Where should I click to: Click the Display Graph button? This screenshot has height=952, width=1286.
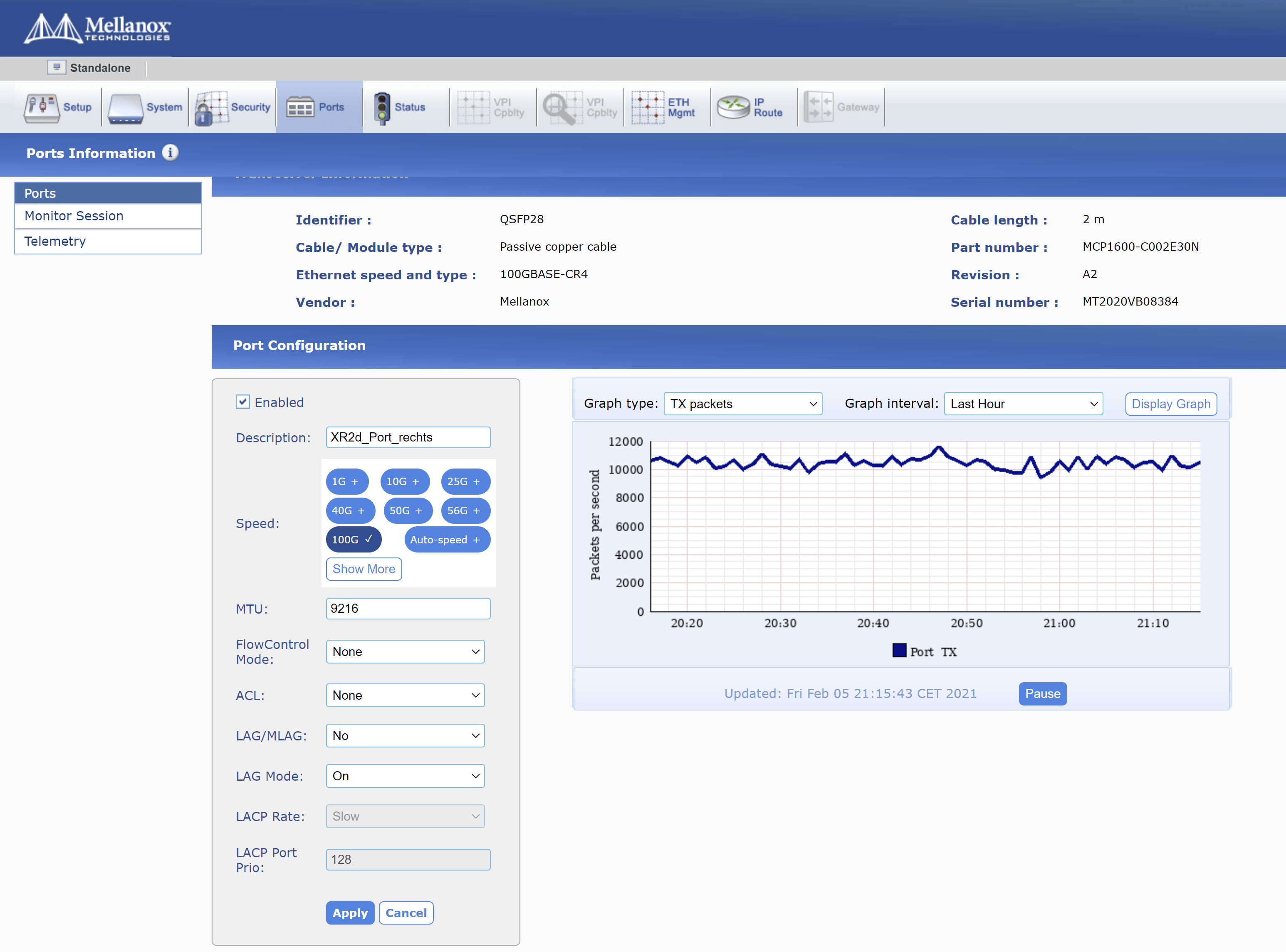coord(1170,404)
